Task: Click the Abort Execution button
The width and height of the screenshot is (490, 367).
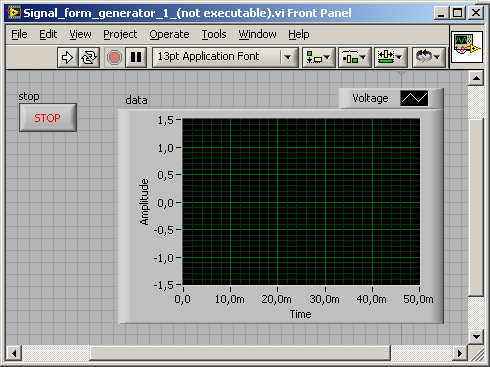Action: tap(114, 57)
